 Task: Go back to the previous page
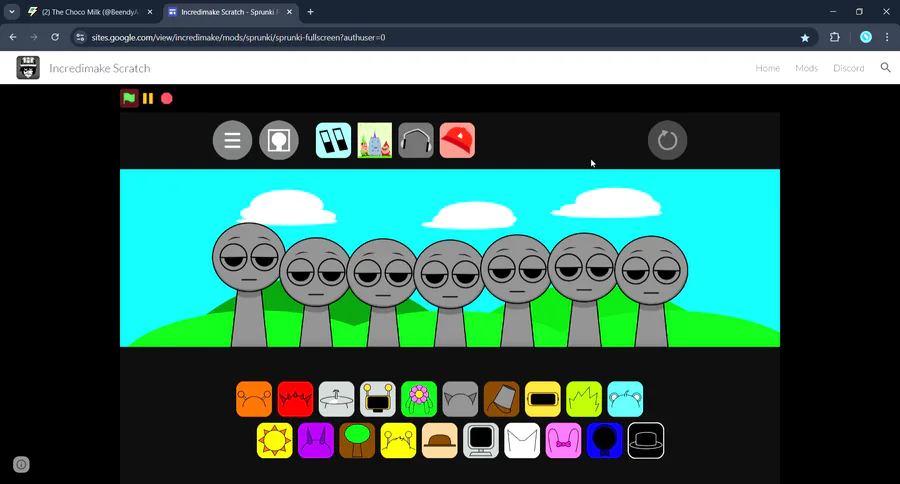pos(13,37)
